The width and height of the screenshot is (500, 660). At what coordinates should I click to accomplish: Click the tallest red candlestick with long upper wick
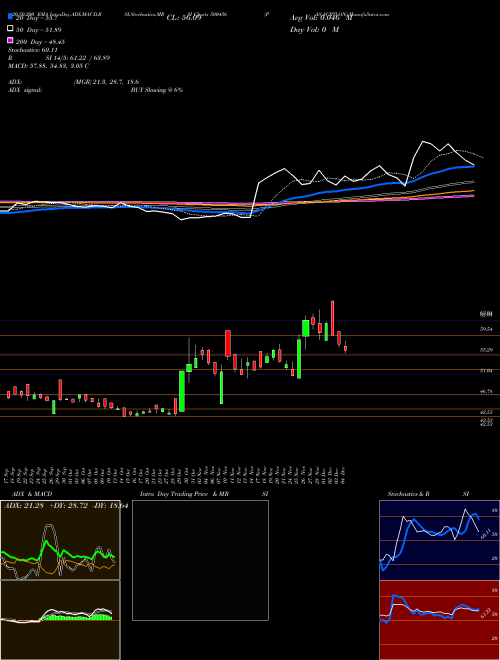[x=332, y=319]
